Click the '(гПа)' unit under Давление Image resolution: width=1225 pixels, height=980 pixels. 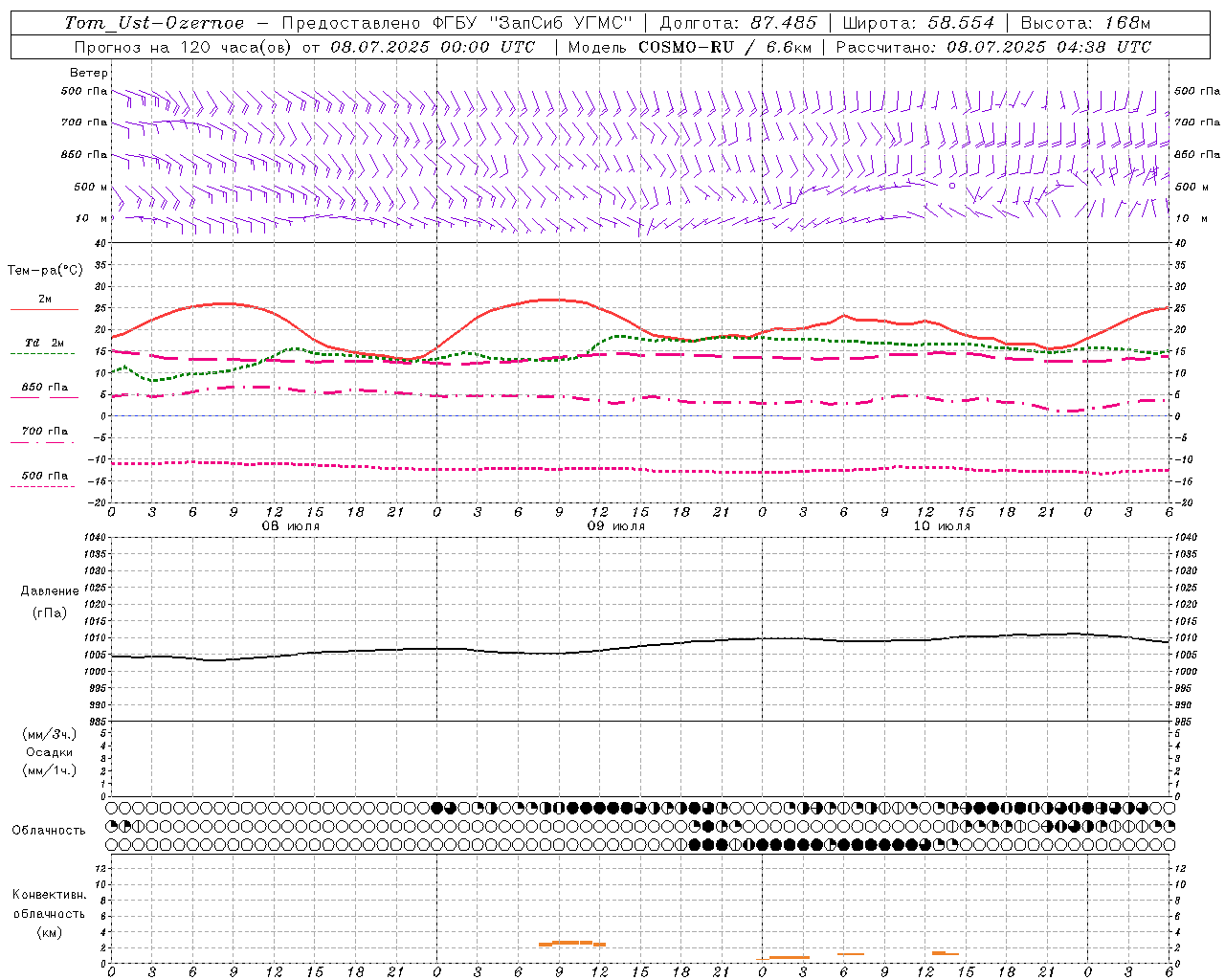click(50, 613)
